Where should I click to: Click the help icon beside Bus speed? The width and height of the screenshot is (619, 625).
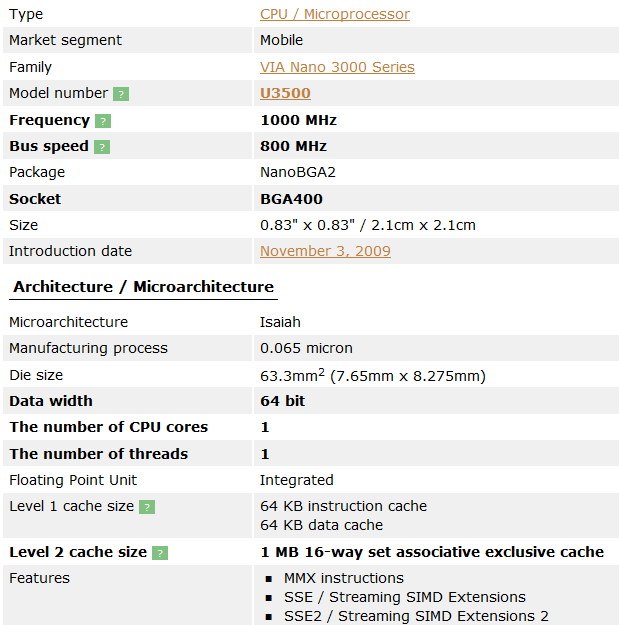pos(102,147)
